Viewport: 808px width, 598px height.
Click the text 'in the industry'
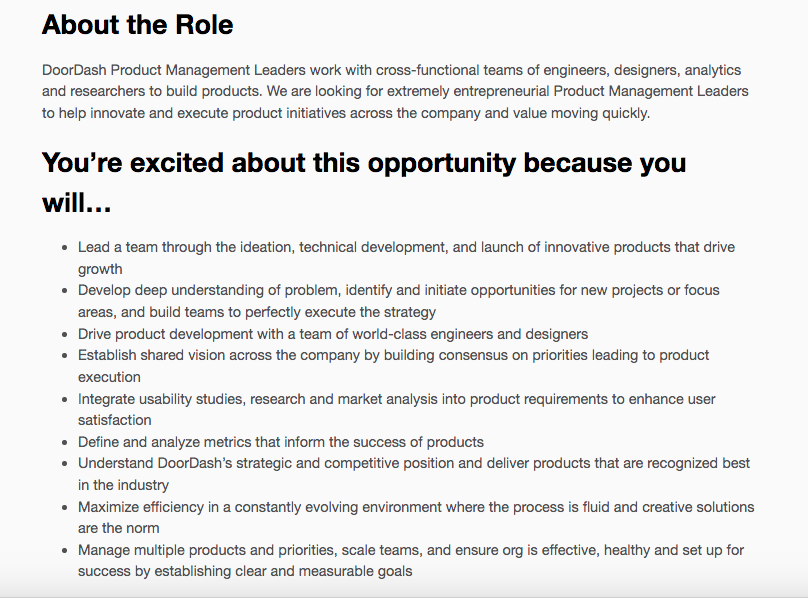tap(123, 485)
